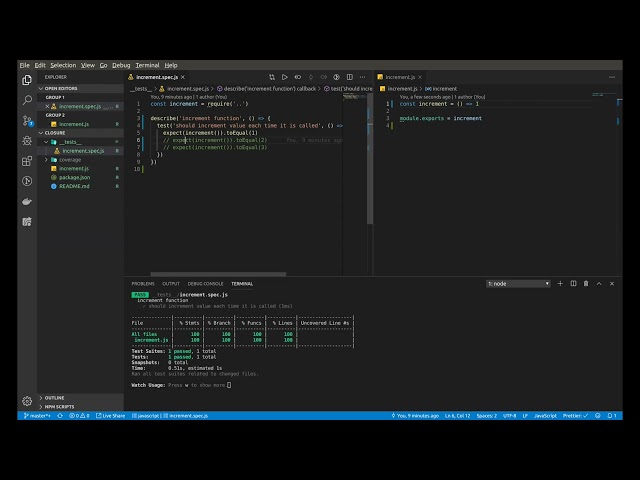This screenshot has height=480, width=640.
Task: Open more actions for the right editor group
Action: [x=612, y=77]
